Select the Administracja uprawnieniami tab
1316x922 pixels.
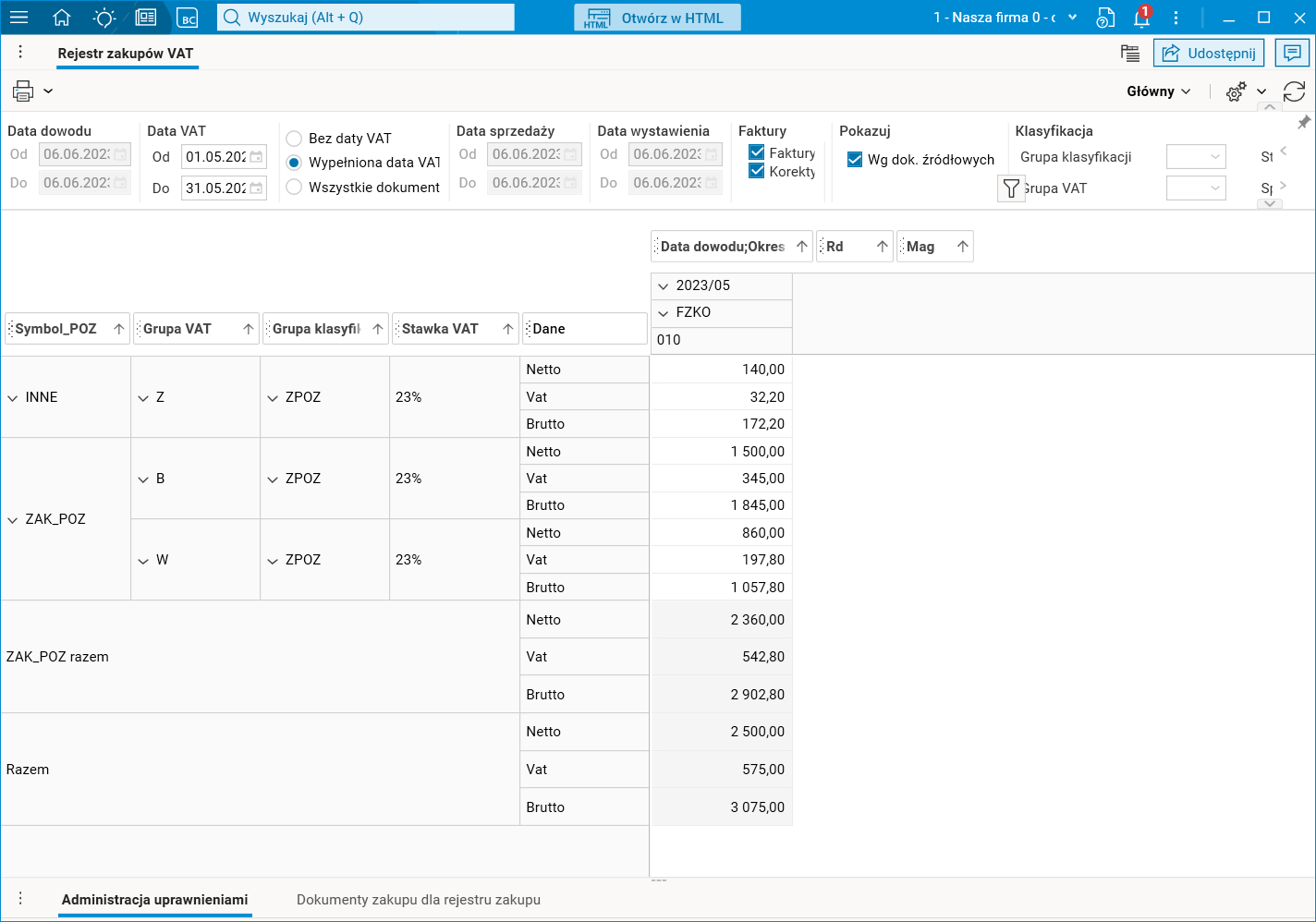tap(155, 900)
